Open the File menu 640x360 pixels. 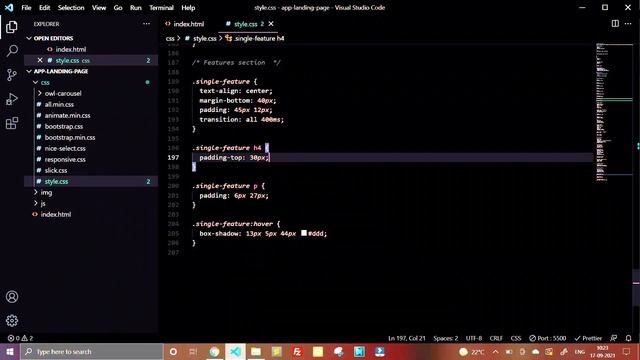(x=26, y=8)
